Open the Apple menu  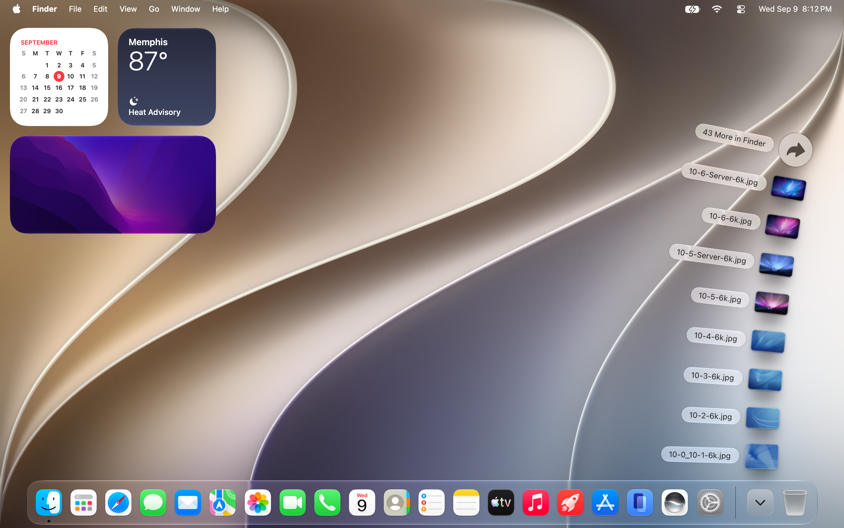[16, 9]
